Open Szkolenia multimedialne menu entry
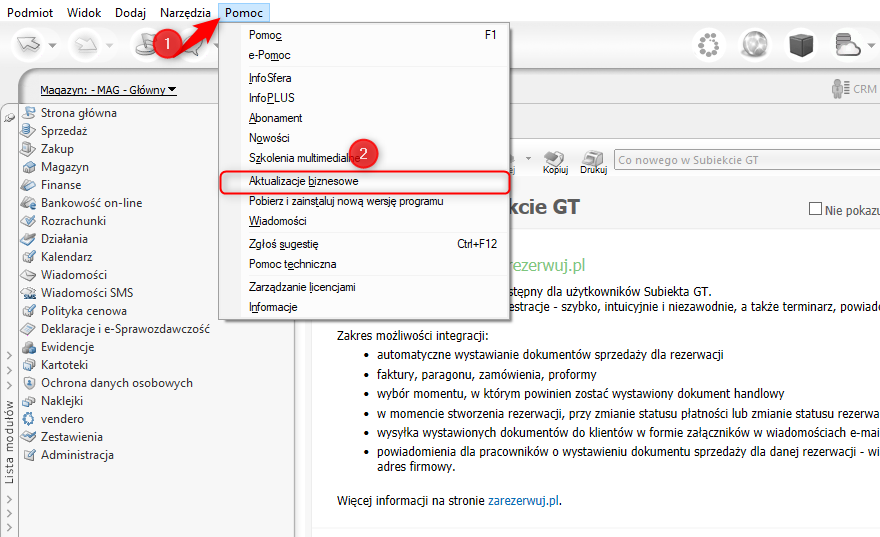 coord(364,158)
